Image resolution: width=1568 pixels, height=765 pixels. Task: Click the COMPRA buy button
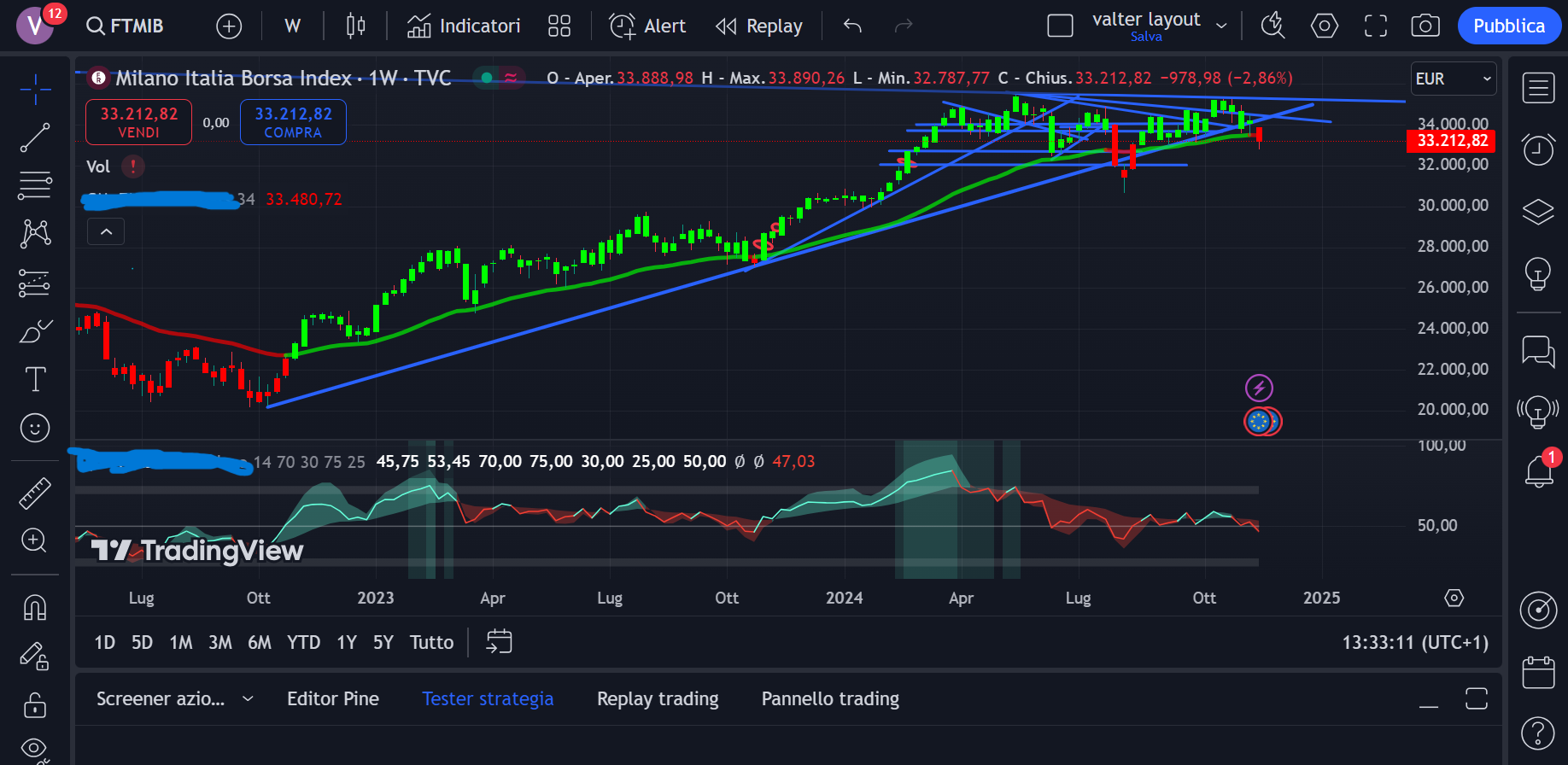[x=293, y=122]
